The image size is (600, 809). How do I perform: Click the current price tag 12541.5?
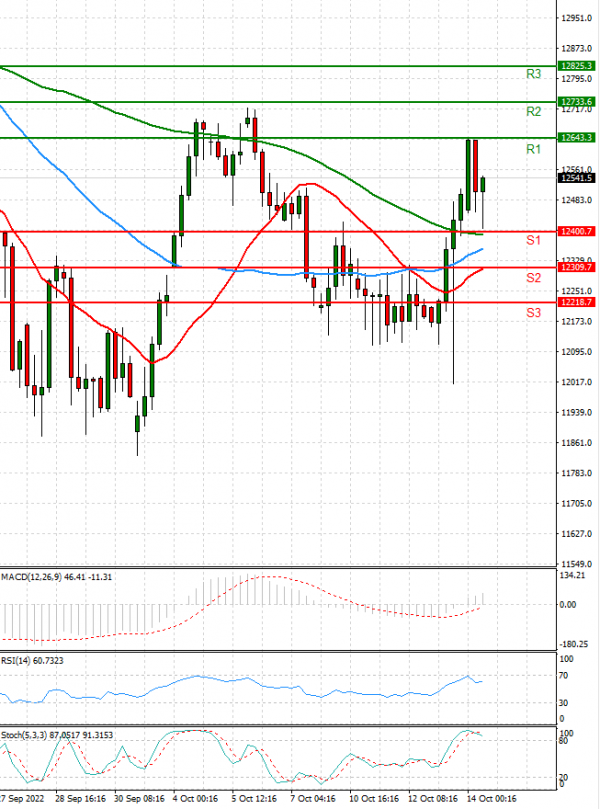(576, 178)
